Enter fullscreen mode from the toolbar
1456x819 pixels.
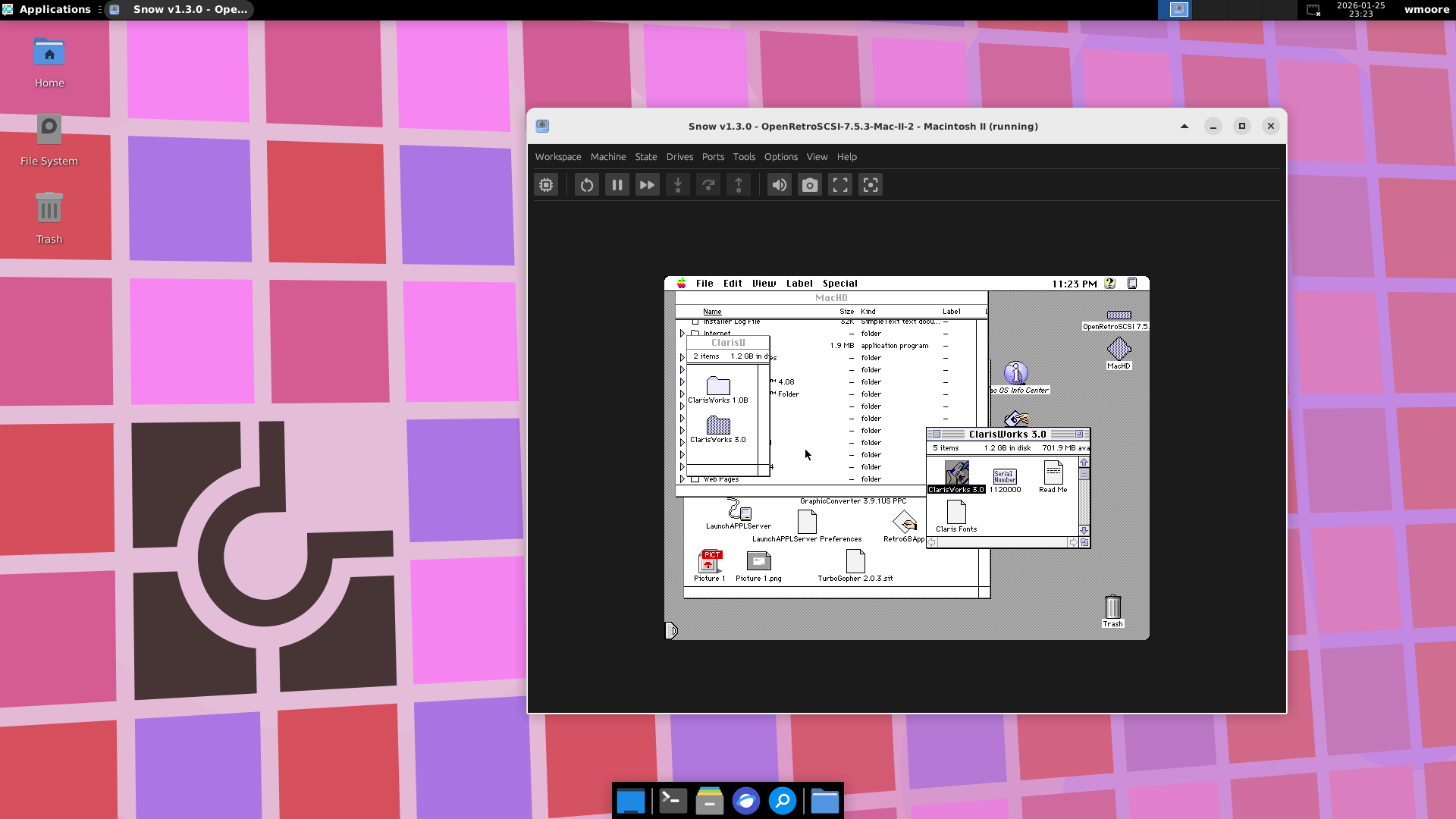[x=839, y=185]
